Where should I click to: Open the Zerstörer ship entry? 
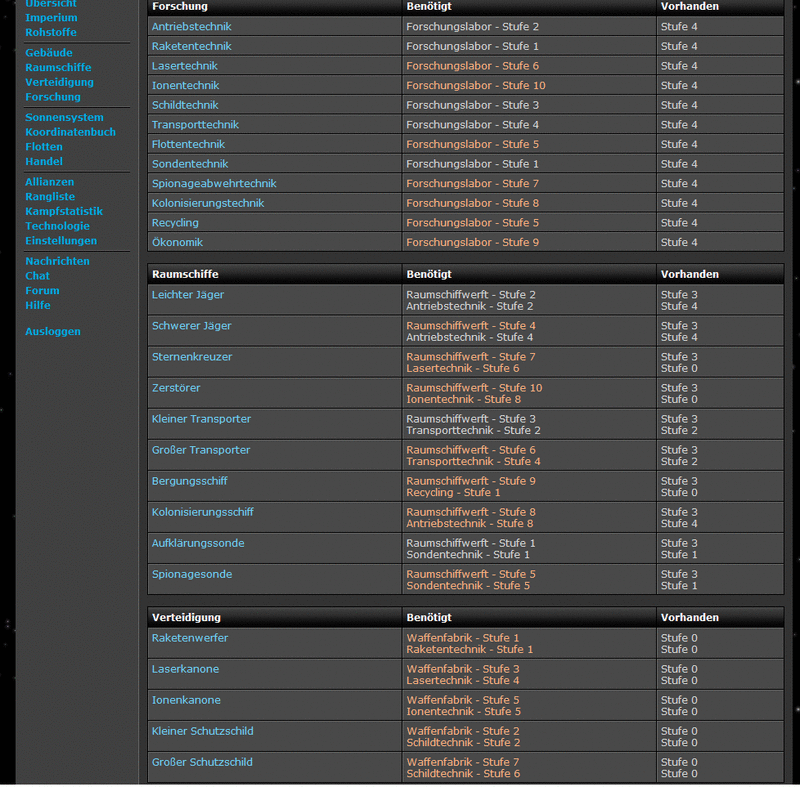[x=177, y=388]
